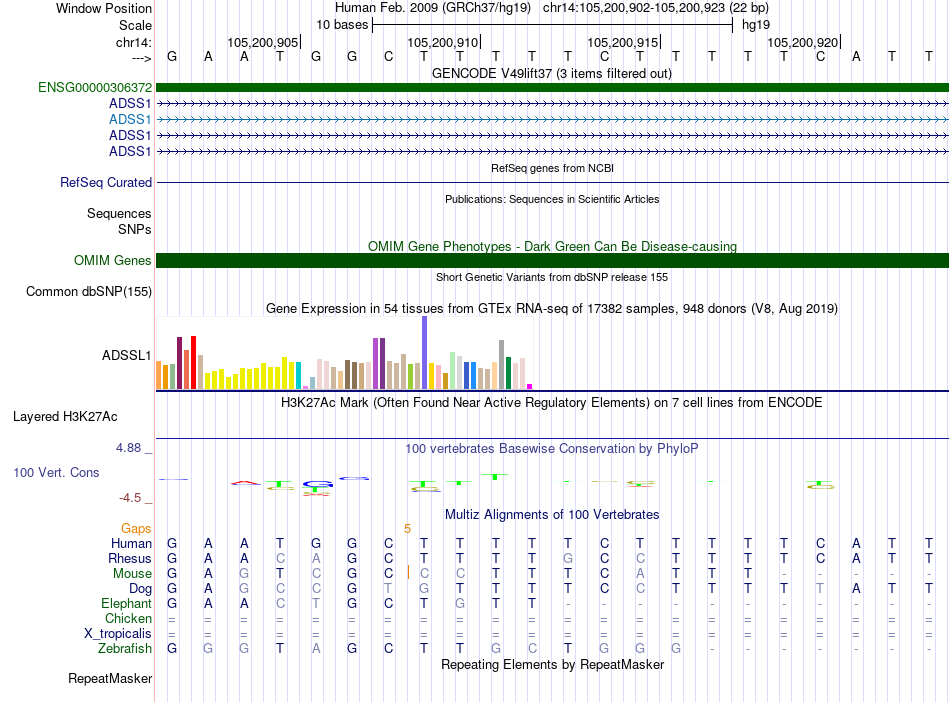Click the orange gap count number 5
950x702 pixels.
pyautogui.click(x=407, y=528)
